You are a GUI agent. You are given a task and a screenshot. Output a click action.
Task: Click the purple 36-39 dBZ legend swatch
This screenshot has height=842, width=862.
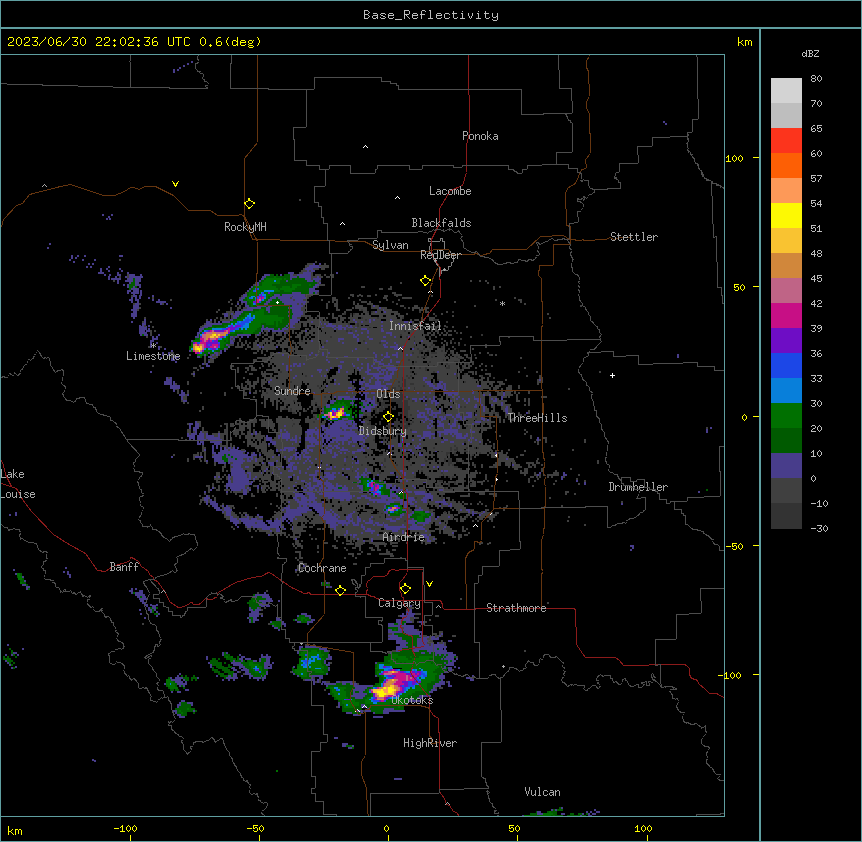pos(786,341)
